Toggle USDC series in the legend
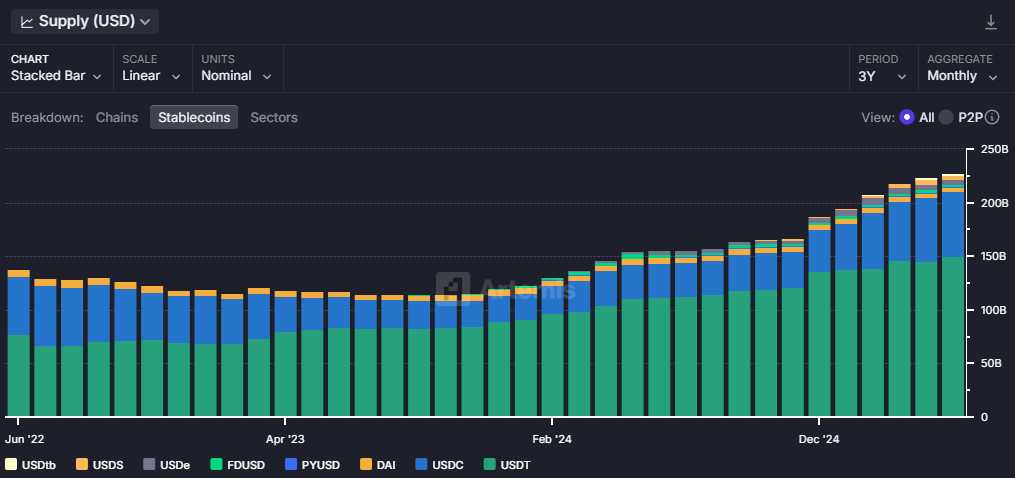Image resolution: width=1015 pixels, height=478 pixels. [x=420, y=464]
